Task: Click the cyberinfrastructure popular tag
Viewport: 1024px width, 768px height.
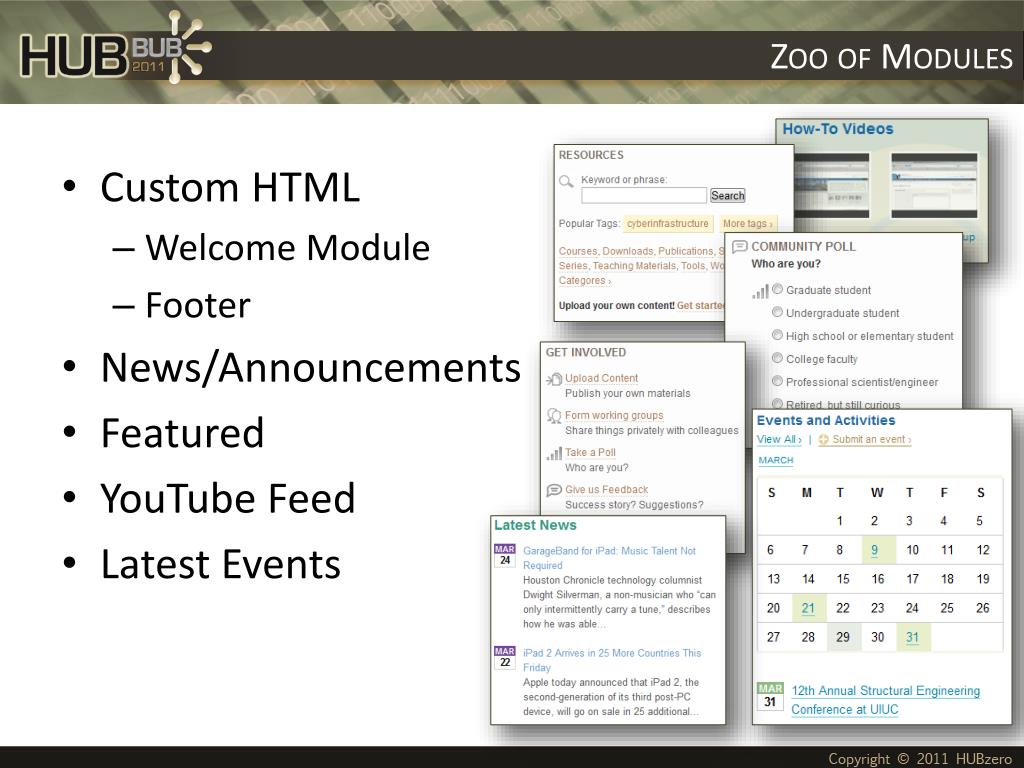Action: (667, 223)
